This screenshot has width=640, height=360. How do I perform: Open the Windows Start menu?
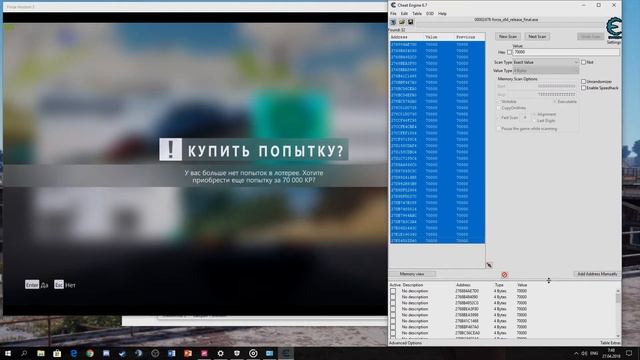[x=8, y=353]
